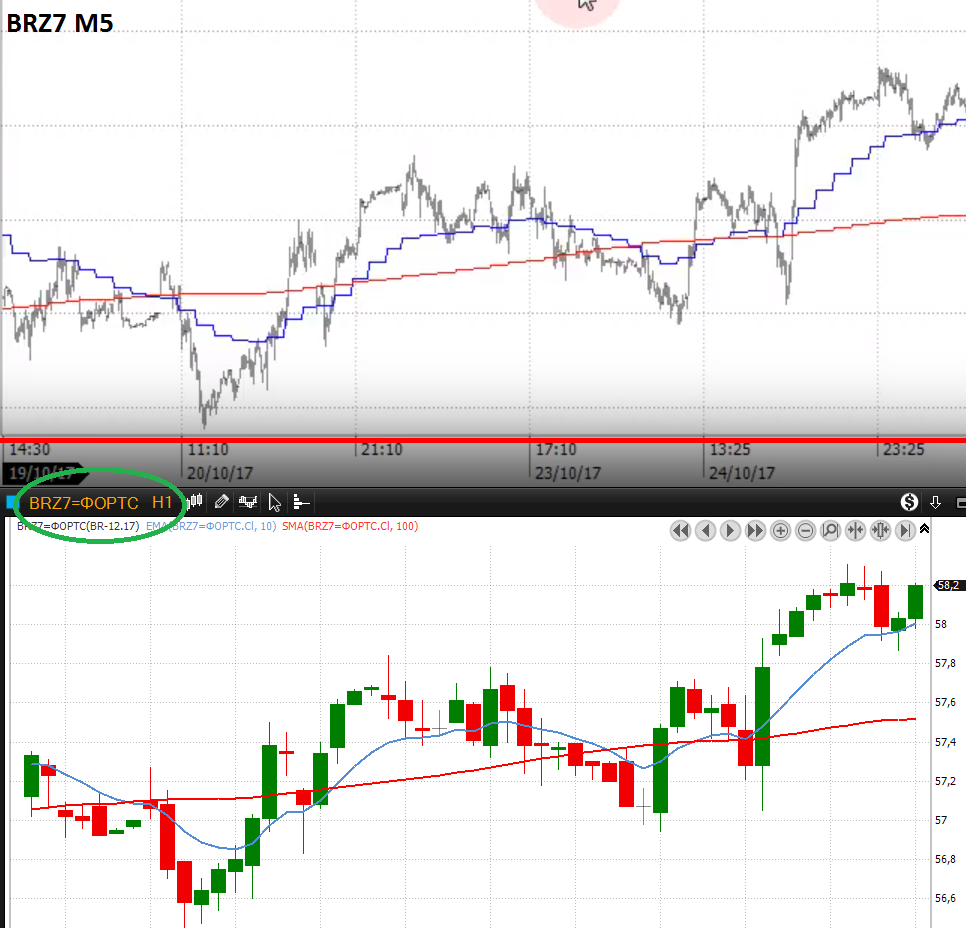This screenshot has height=928, width=966.
Task: Step chart one bar right
Action: pos(730,531)
